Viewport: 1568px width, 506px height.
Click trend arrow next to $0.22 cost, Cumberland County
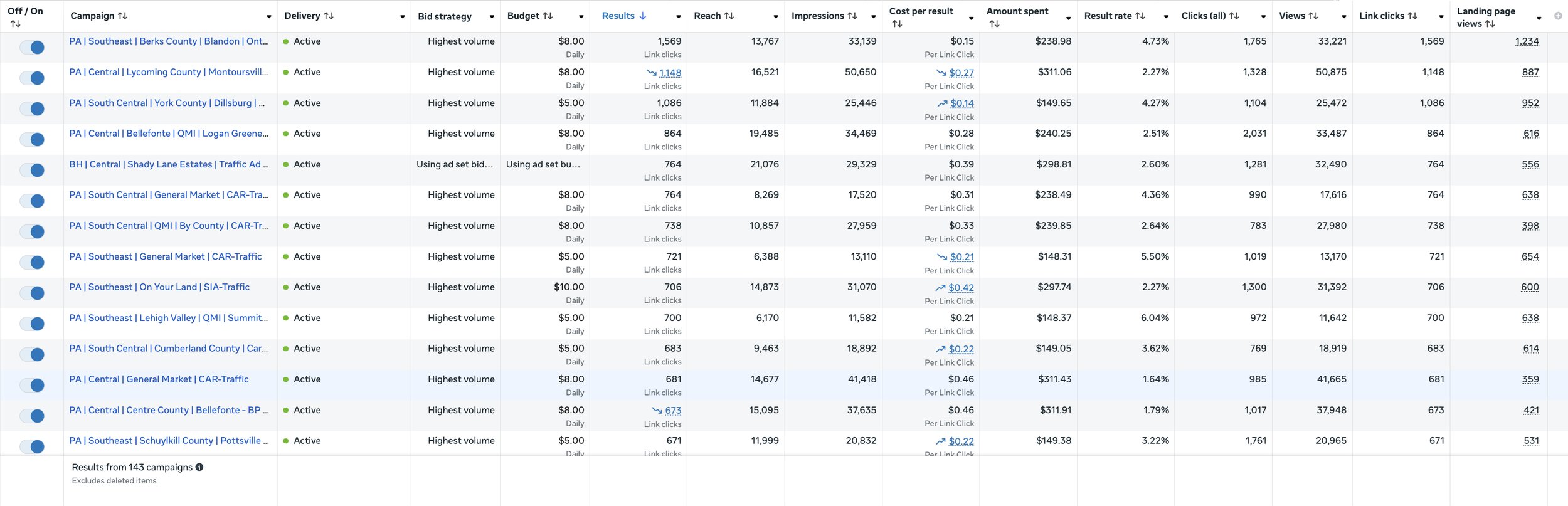[x=940, y=349]
